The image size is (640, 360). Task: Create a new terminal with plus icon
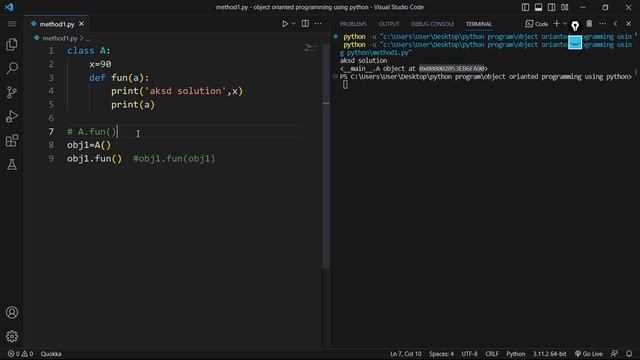(x=556, y=24)
